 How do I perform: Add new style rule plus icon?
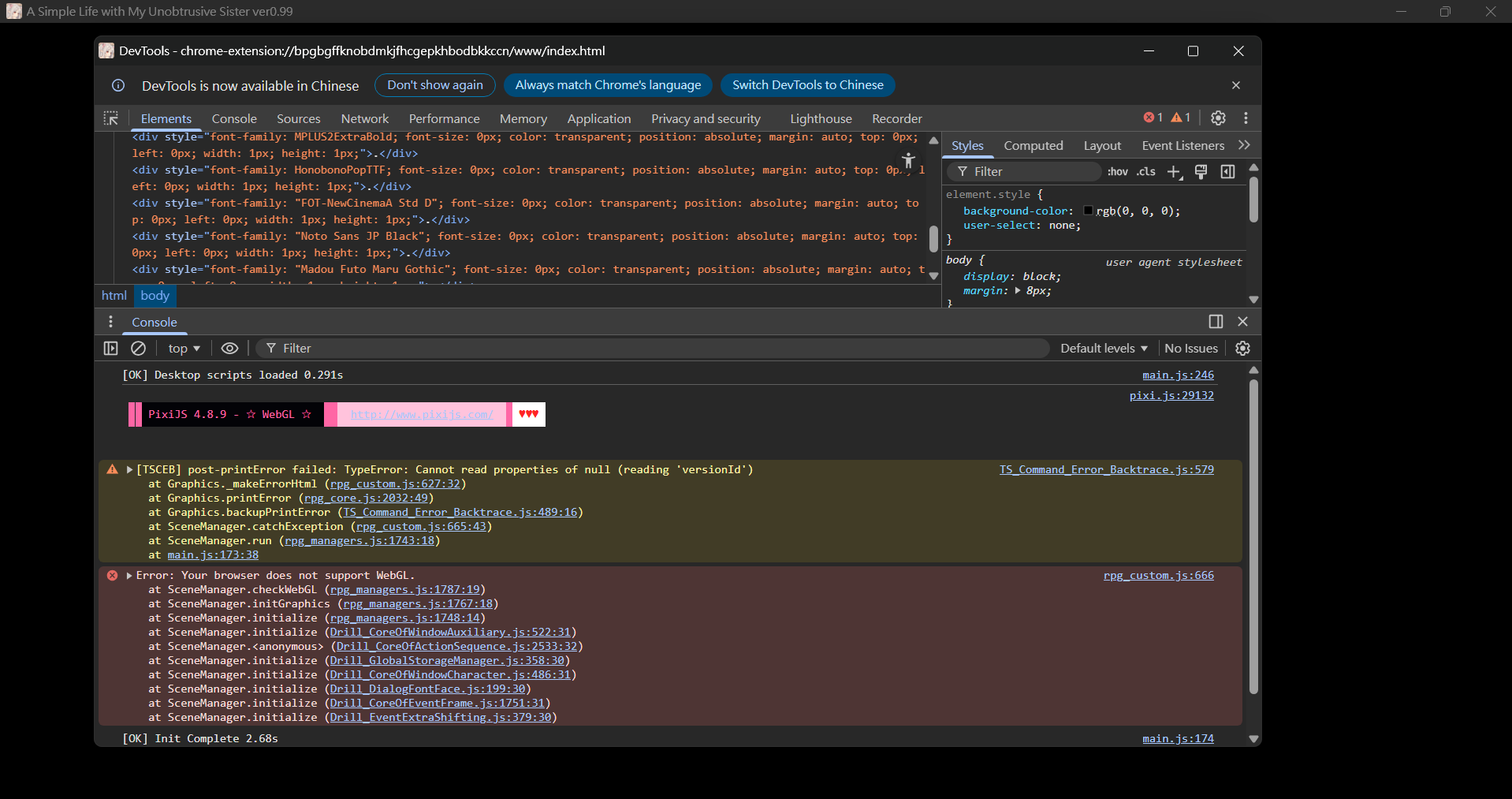click(1174, 172)
